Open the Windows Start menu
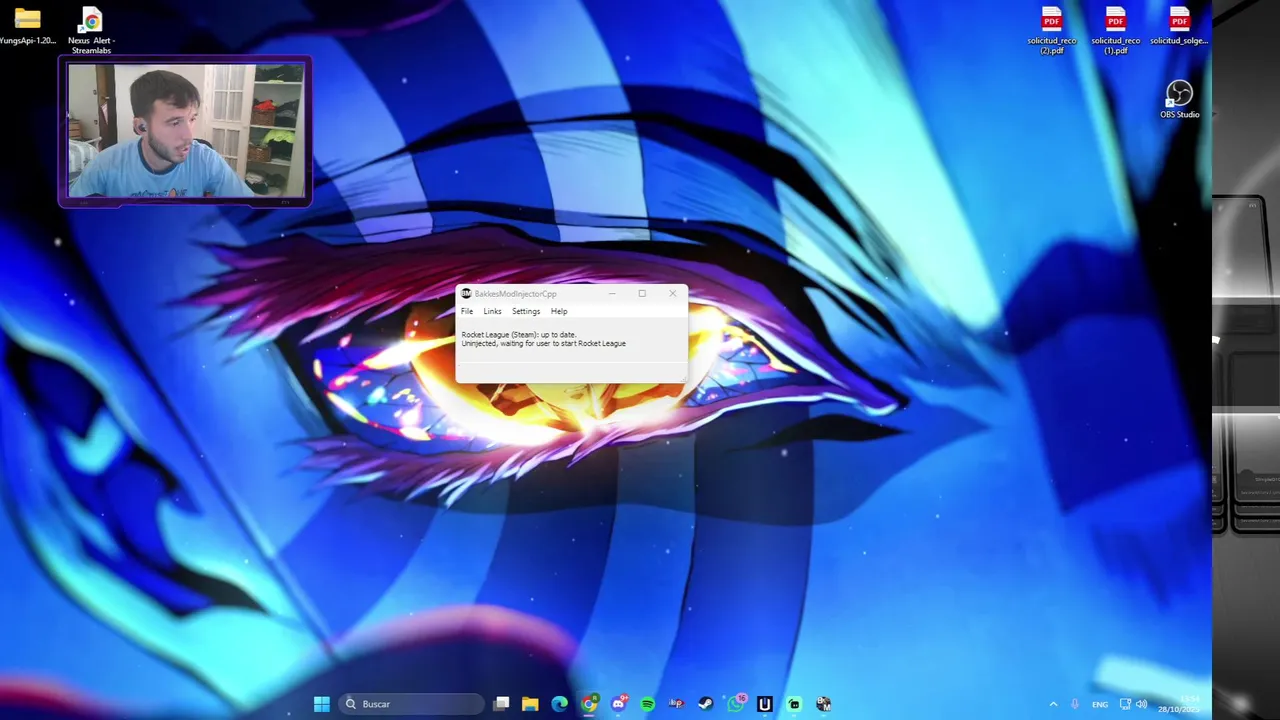 (x=321, y=704)
